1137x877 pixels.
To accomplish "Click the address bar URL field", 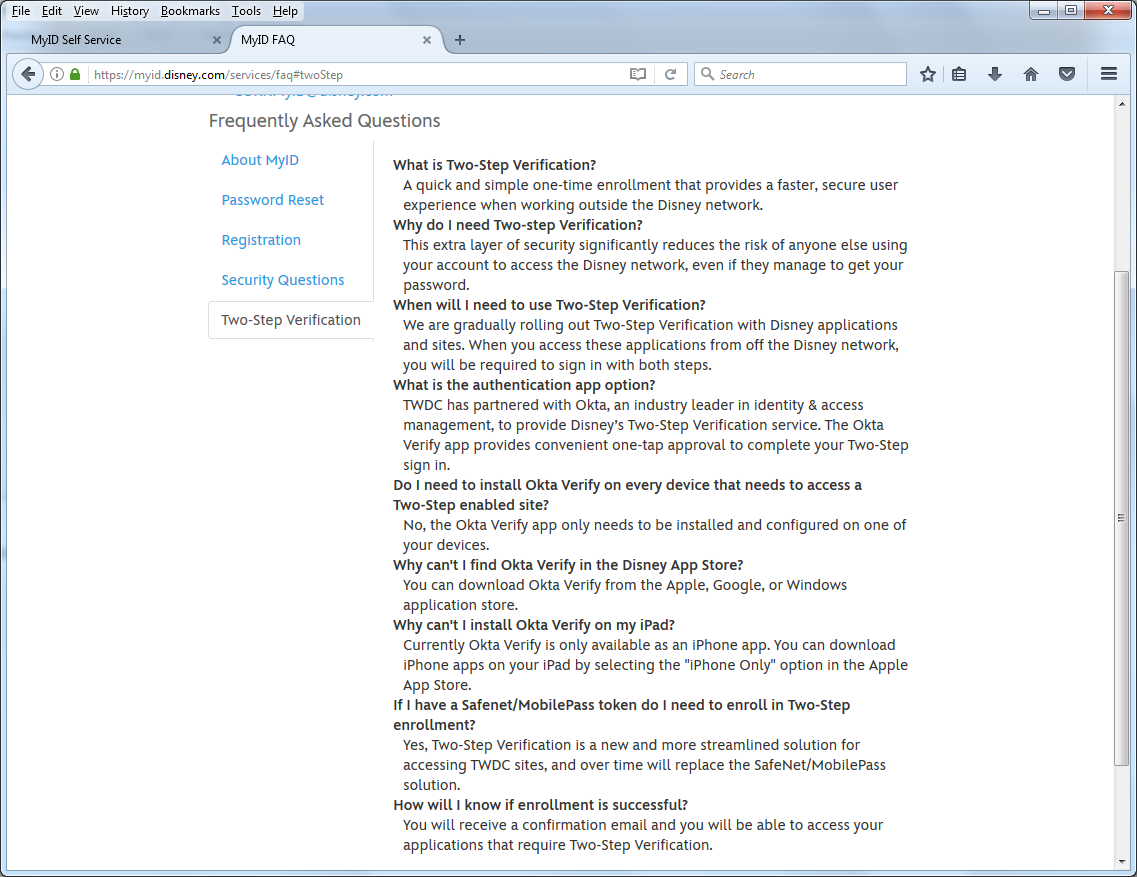I will point(355,75).
